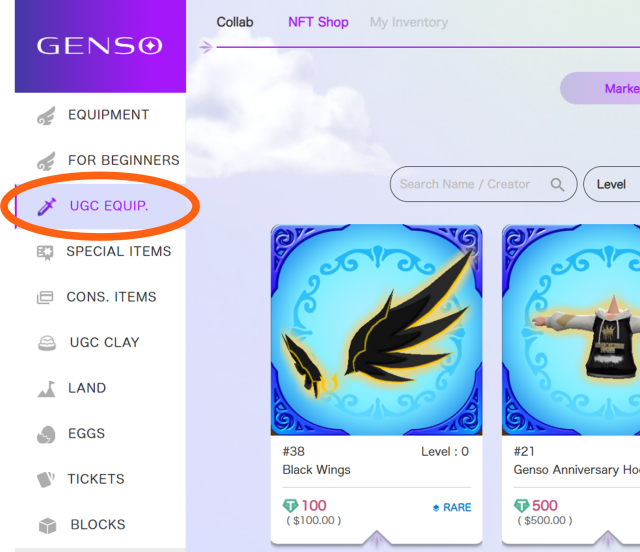Click the LAND mountain flag icon
Viewport: 640px width, 552px height.
47,389
